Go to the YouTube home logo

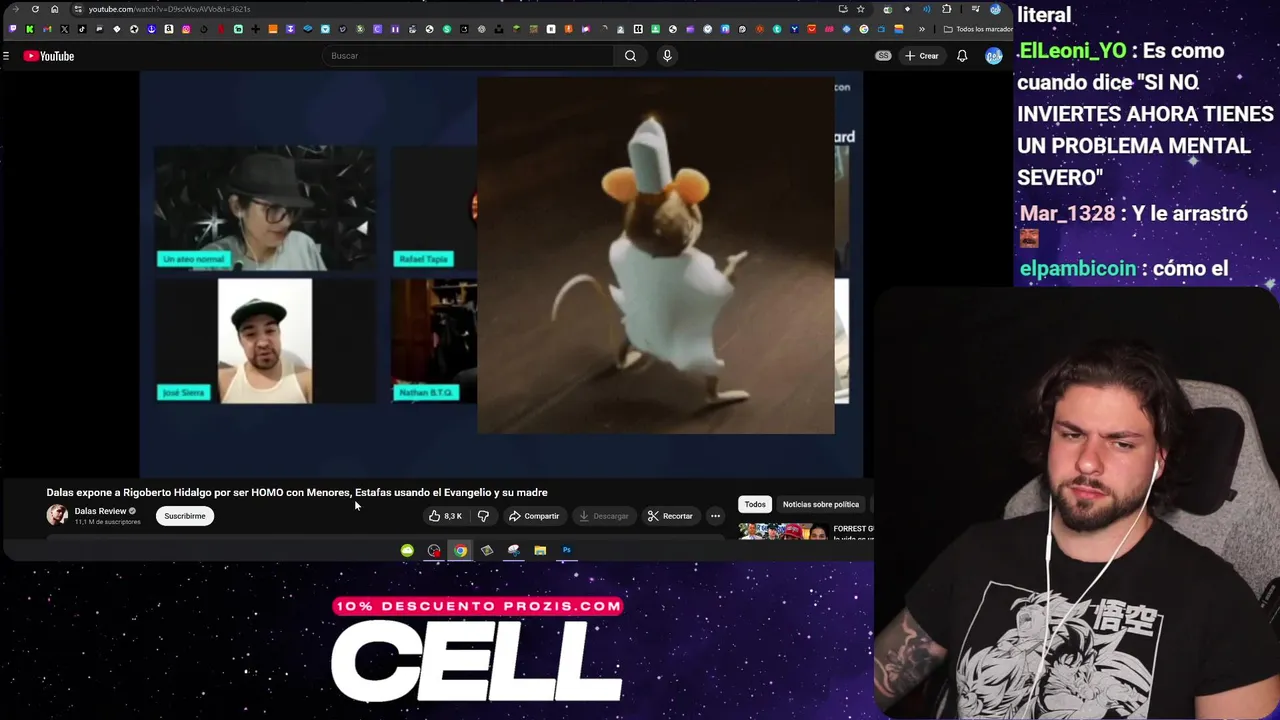(x=49, y=56)
